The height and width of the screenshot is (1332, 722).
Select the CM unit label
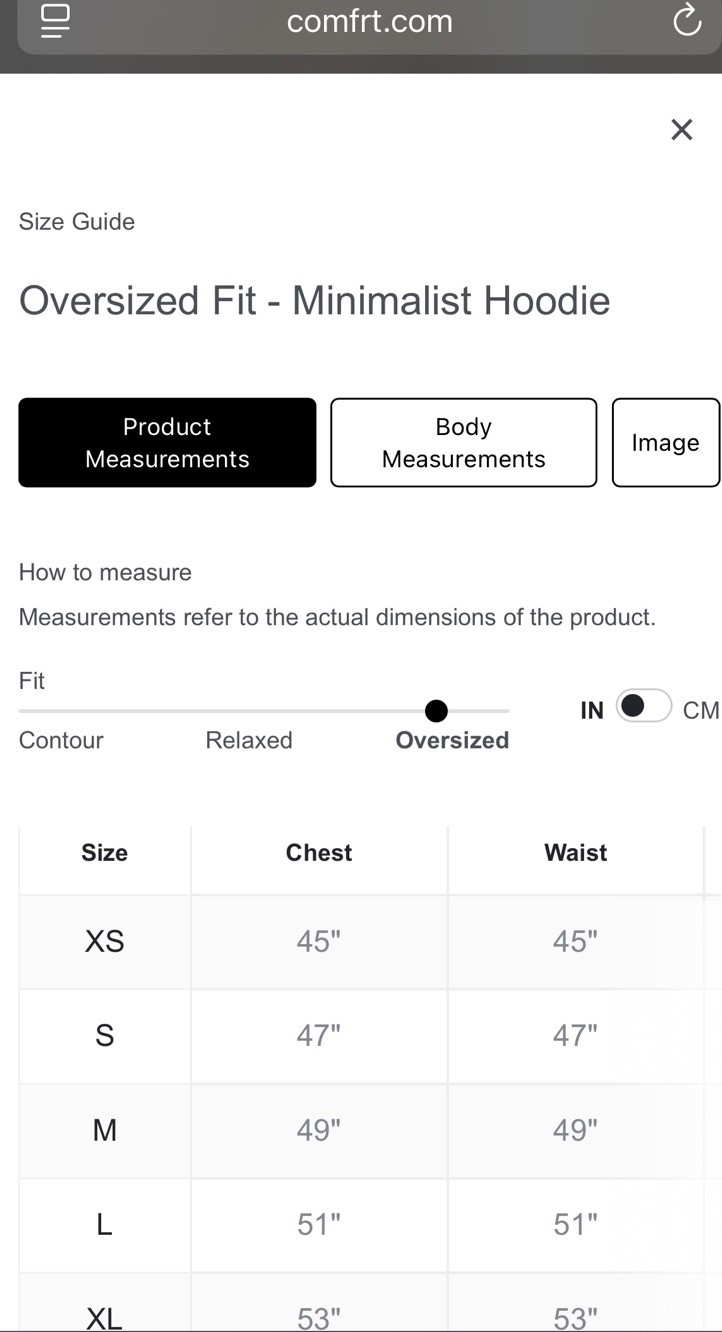(700, 710)
